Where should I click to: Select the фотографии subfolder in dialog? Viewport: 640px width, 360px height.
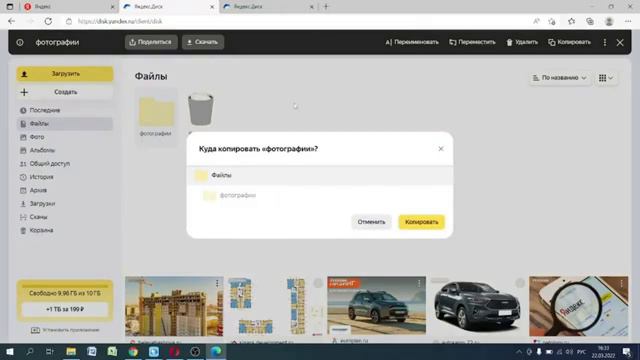pyautogui.click(x=320, y=196)
